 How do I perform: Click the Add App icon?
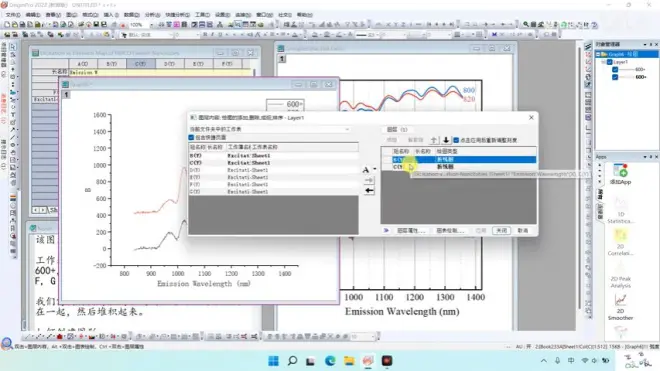(620, 171)
